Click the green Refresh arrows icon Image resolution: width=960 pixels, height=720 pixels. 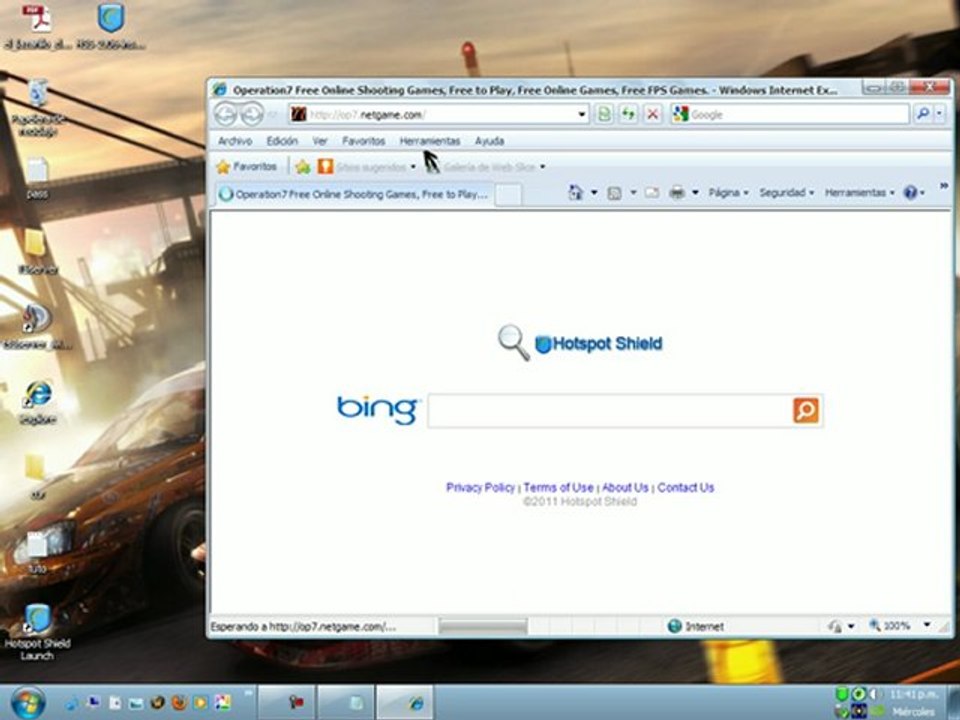pyautogui.click(x=628, y=114)
